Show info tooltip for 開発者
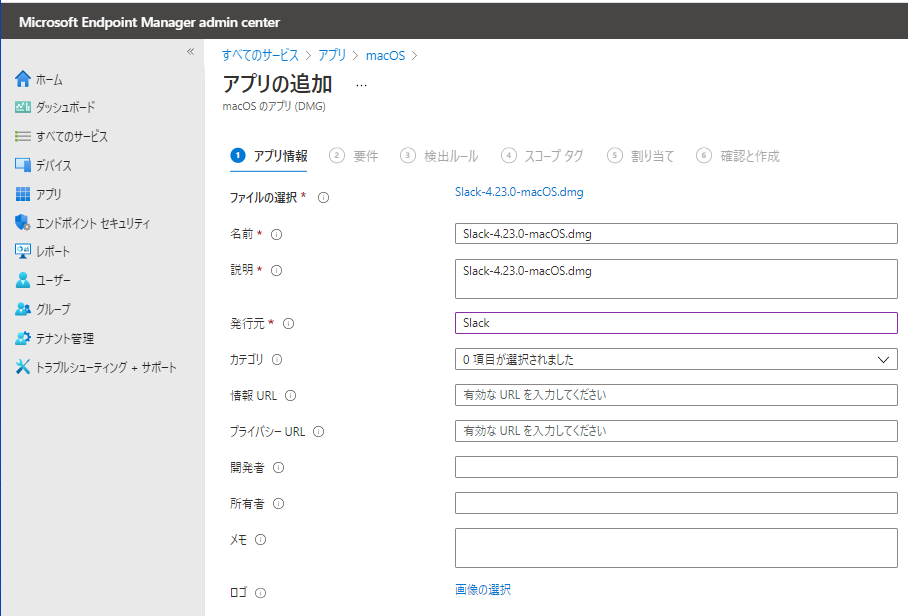Image resolution: width=909 pixels, height=616 pixels. (x=278, y=468)
